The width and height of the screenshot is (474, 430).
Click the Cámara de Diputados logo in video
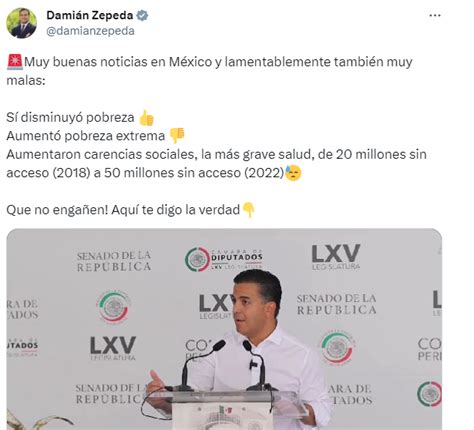(224, 259)
